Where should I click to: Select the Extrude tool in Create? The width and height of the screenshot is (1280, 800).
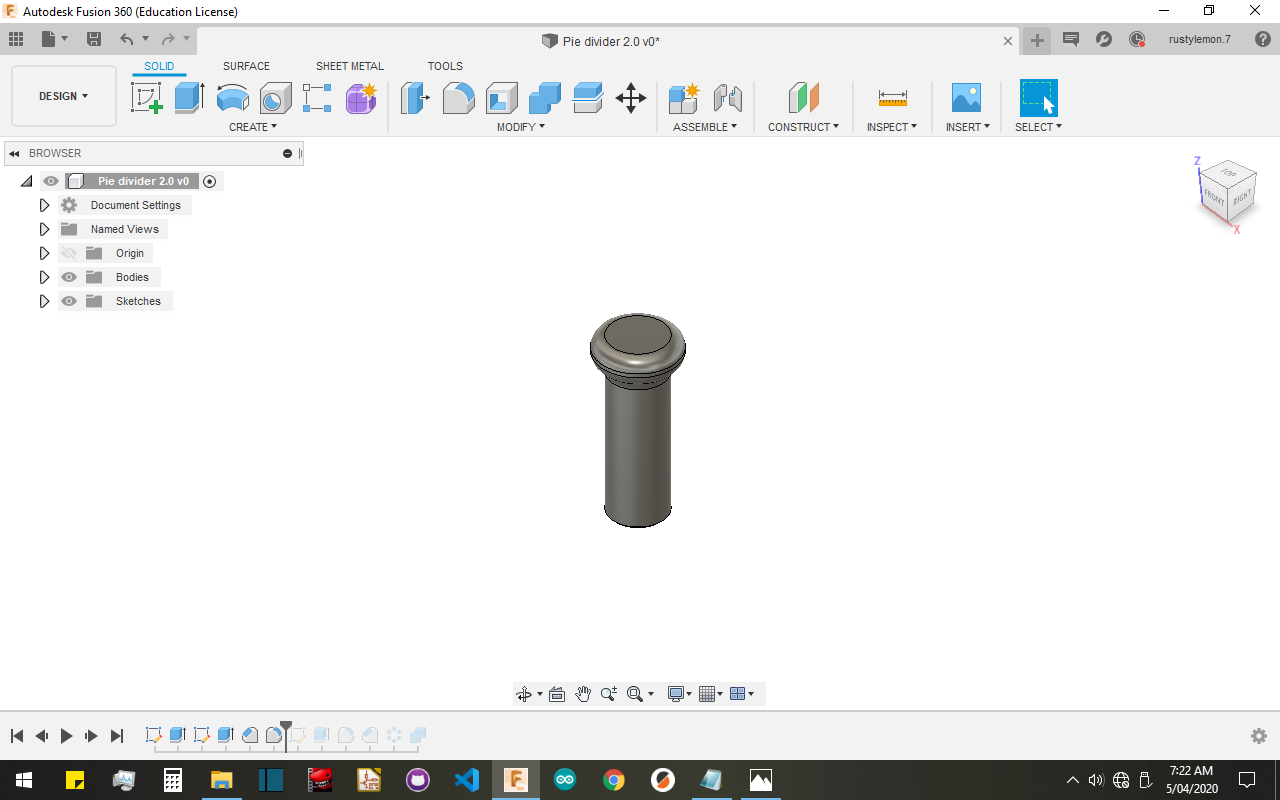190,98
